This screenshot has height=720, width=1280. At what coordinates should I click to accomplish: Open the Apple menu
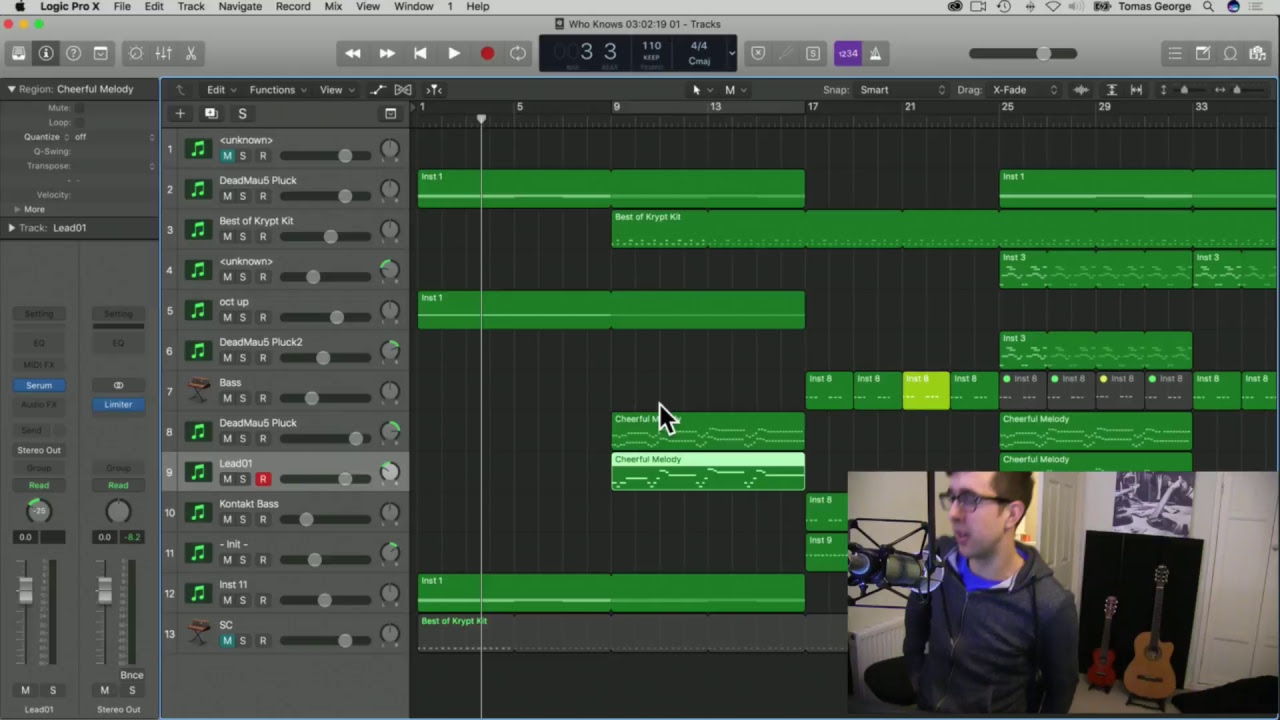[19, 6]
